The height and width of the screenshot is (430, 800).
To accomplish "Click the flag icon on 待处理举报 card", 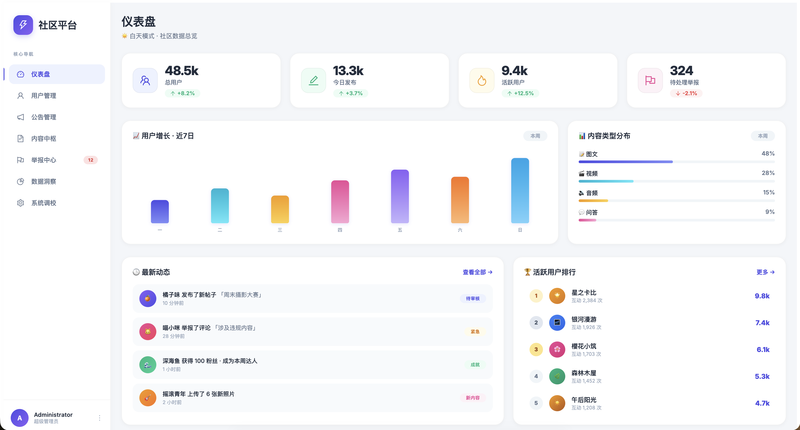I will (x=650, y=81).
